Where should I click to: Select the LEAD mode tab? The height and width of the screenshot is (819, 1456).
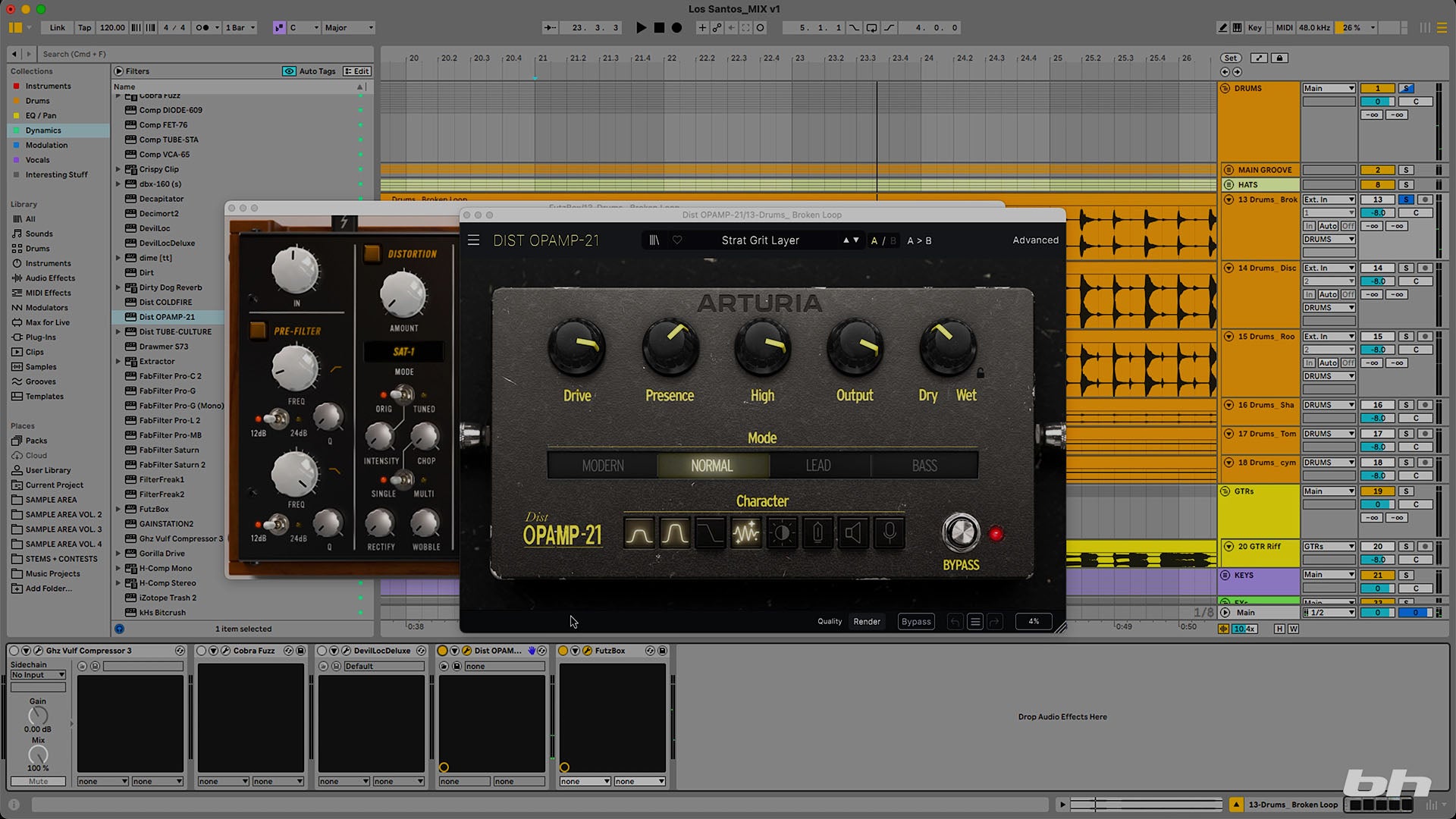(x=818, y=466)
